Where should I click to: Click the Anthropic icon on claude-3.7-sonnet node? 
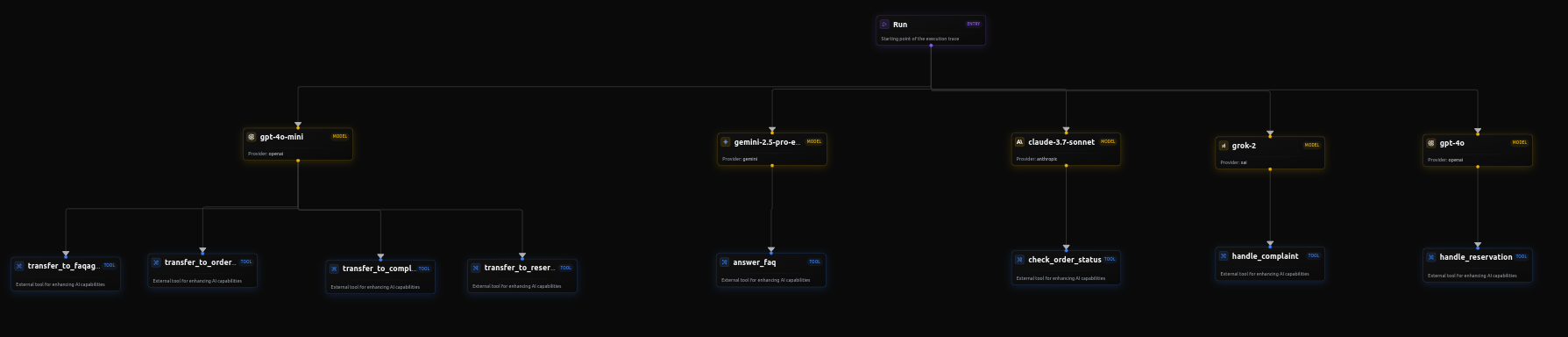[x=1019, y=142]
